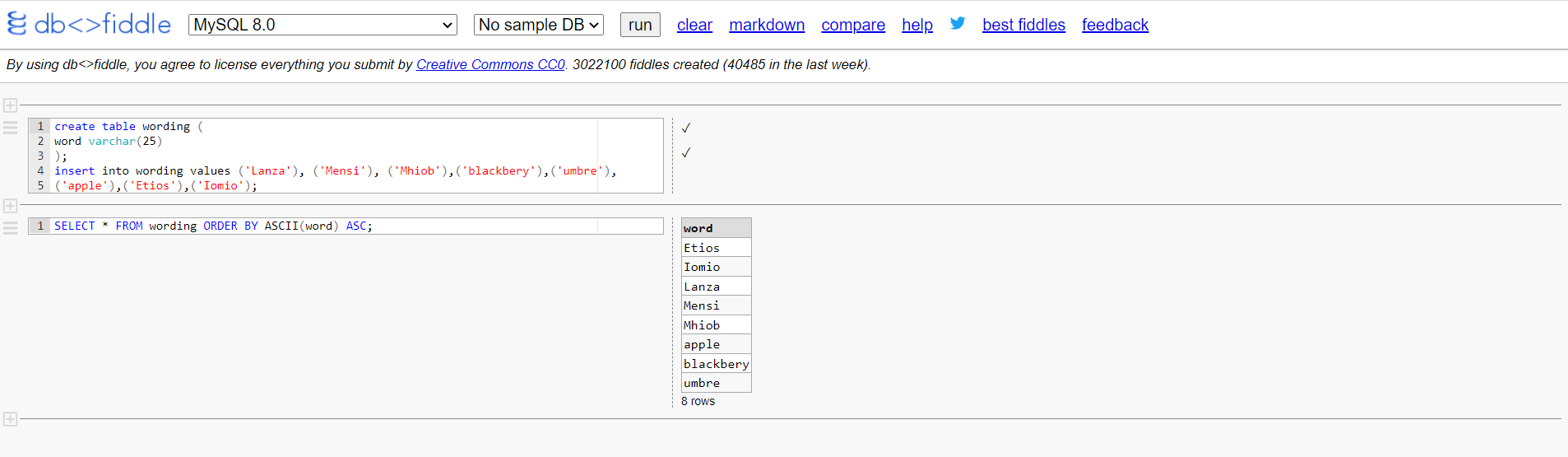
Task: Click the second success checkmark
Action: (x=686, y=152)
